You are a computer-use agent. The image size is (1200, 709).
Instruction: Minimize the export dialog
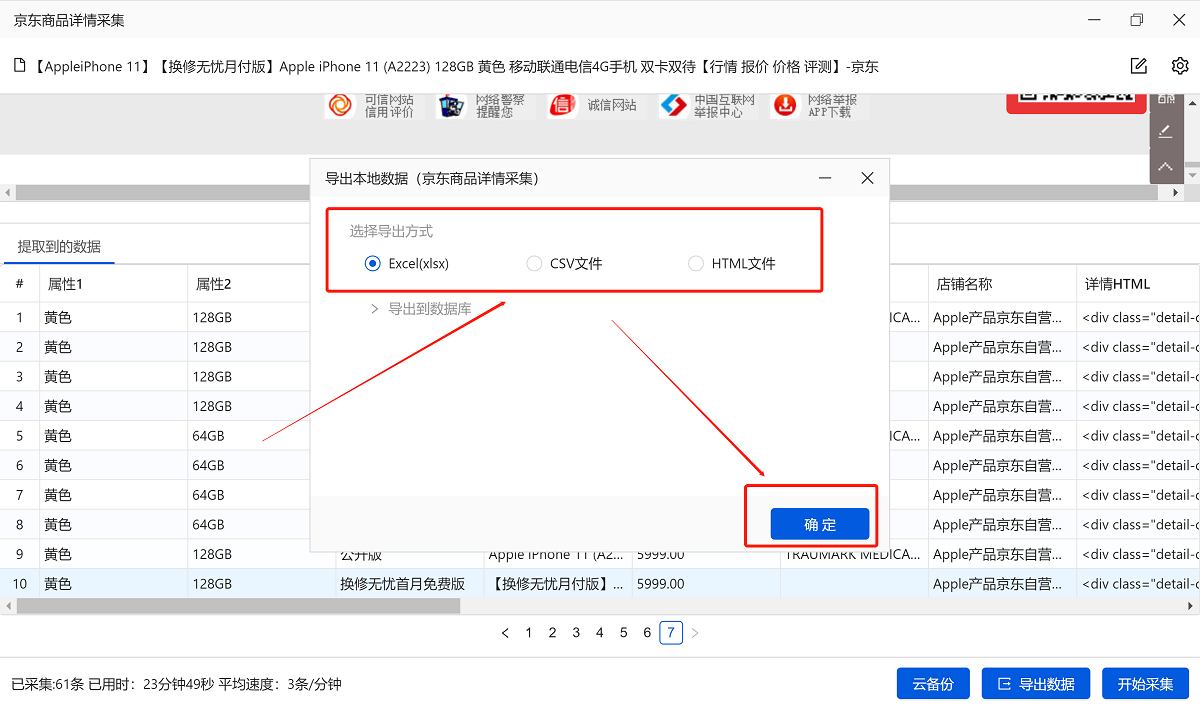pos(826,178)
